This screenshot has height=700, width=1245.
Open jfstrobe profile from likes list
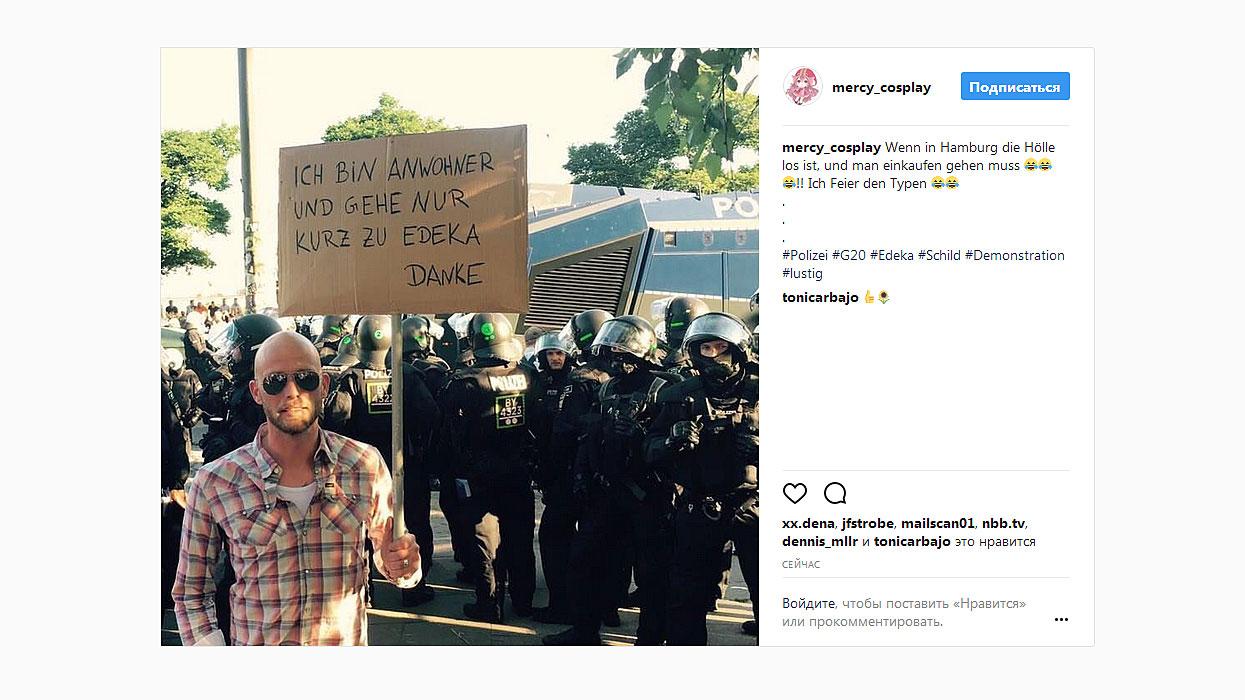point(868,523)
